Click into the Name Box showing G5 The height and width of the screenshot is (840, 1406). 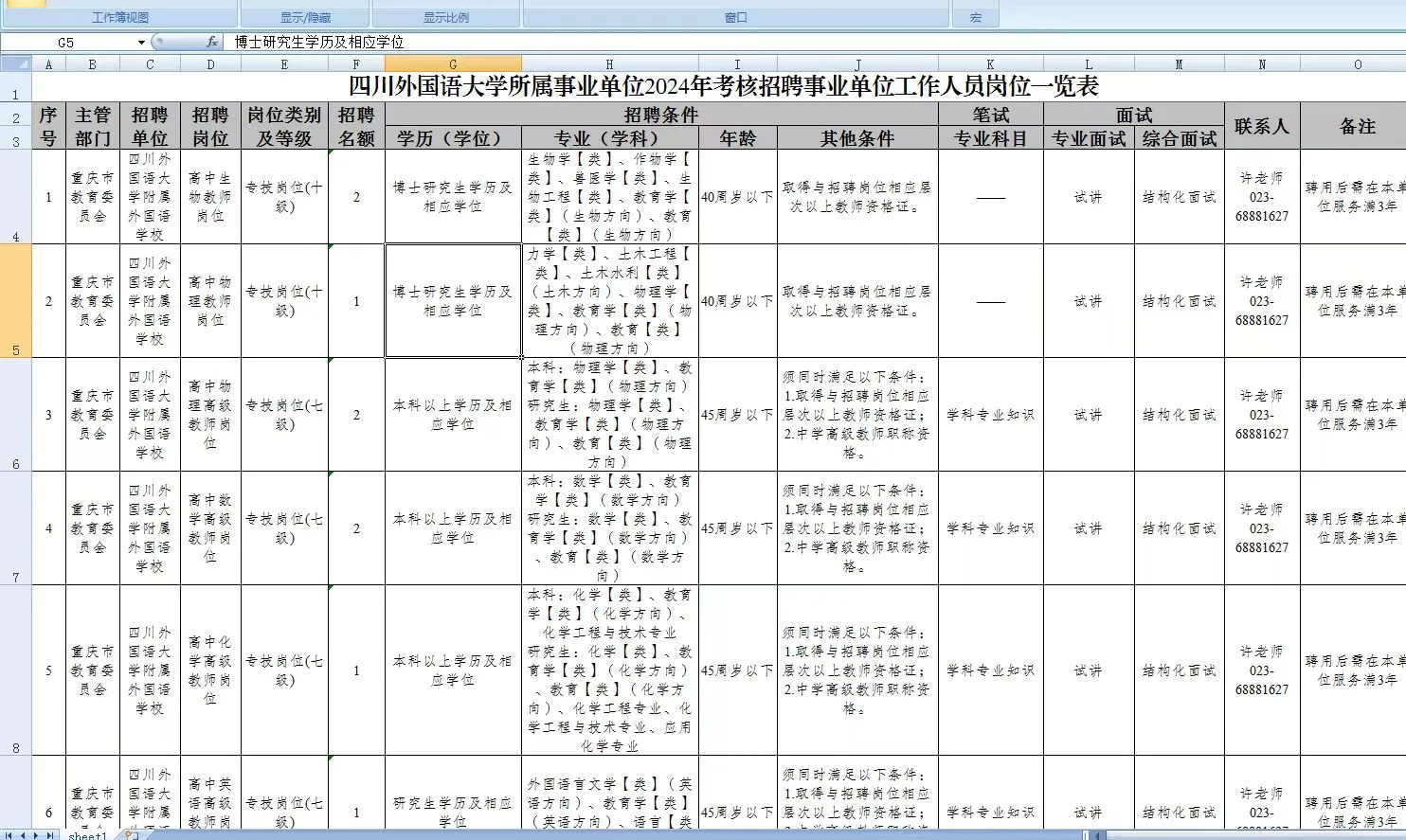[66, 43]
